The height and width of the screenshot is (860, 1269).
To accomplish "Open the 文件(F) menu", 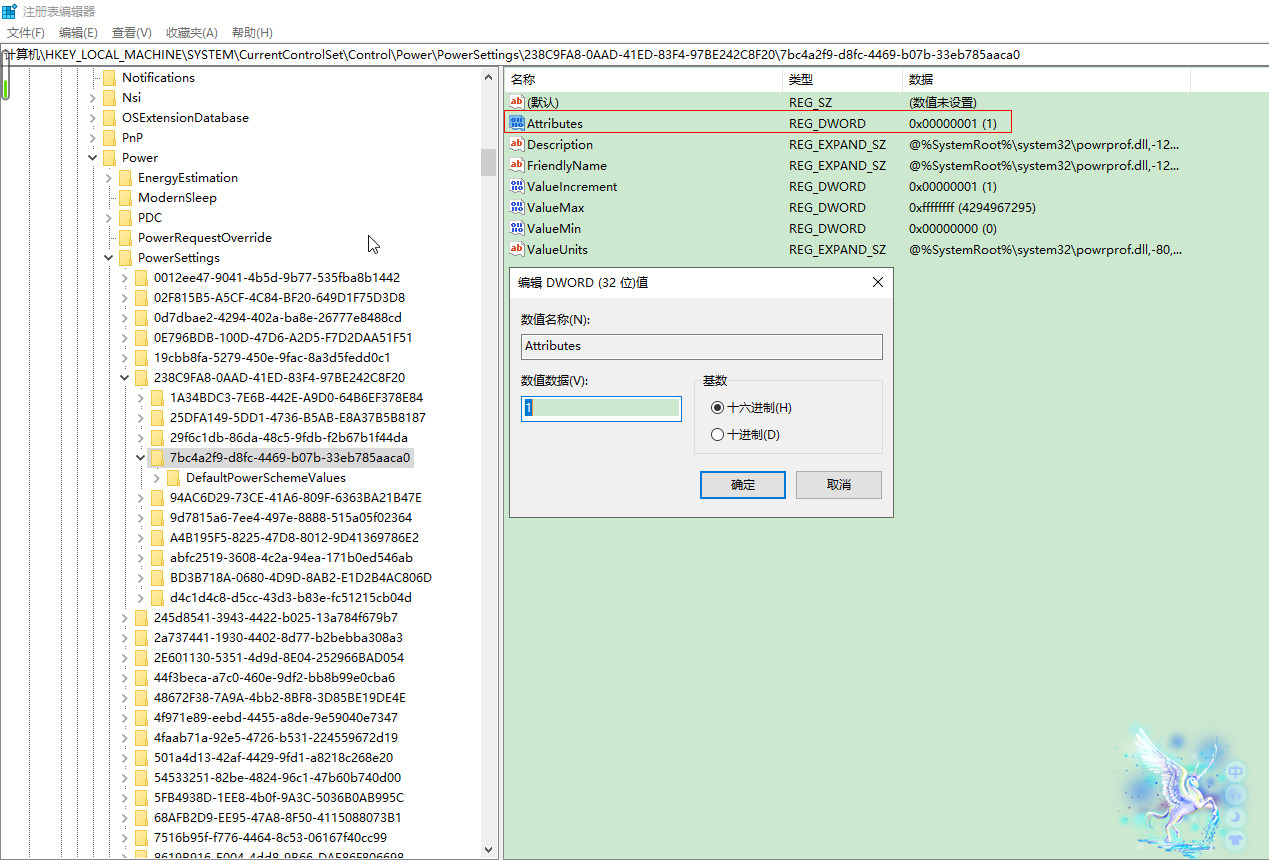I will click(26, 33).
